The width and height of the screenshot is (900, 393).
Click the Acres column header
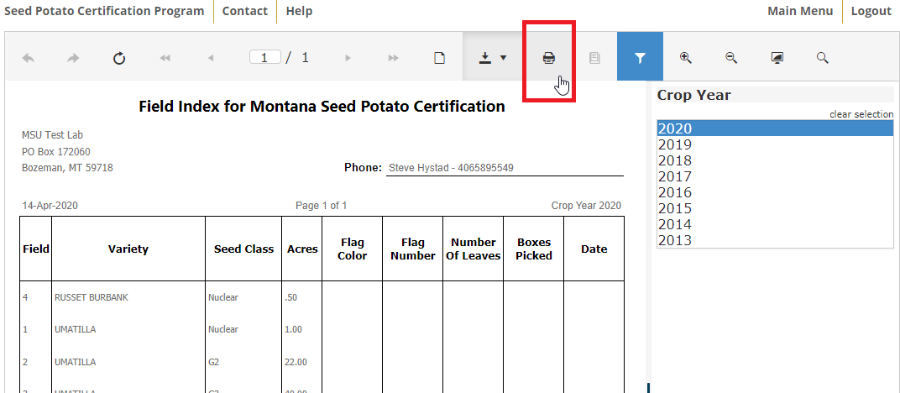coord(302,249)
